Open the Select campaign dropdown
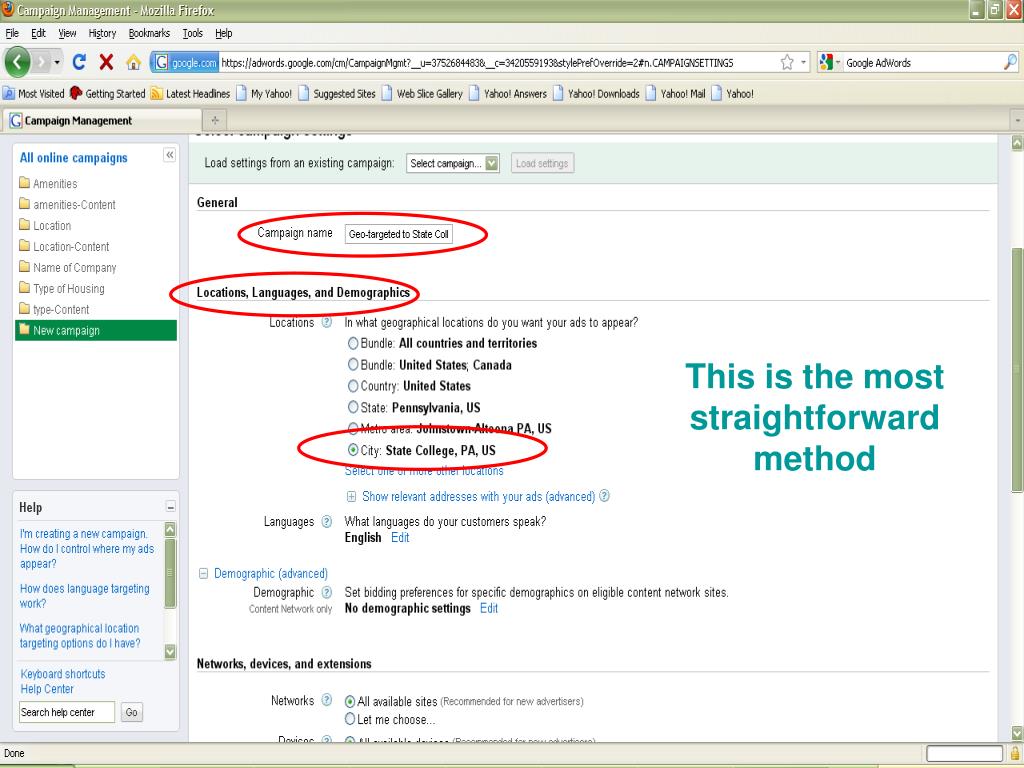The width and height of the screenshot is (1024, 768). [453, 163]
